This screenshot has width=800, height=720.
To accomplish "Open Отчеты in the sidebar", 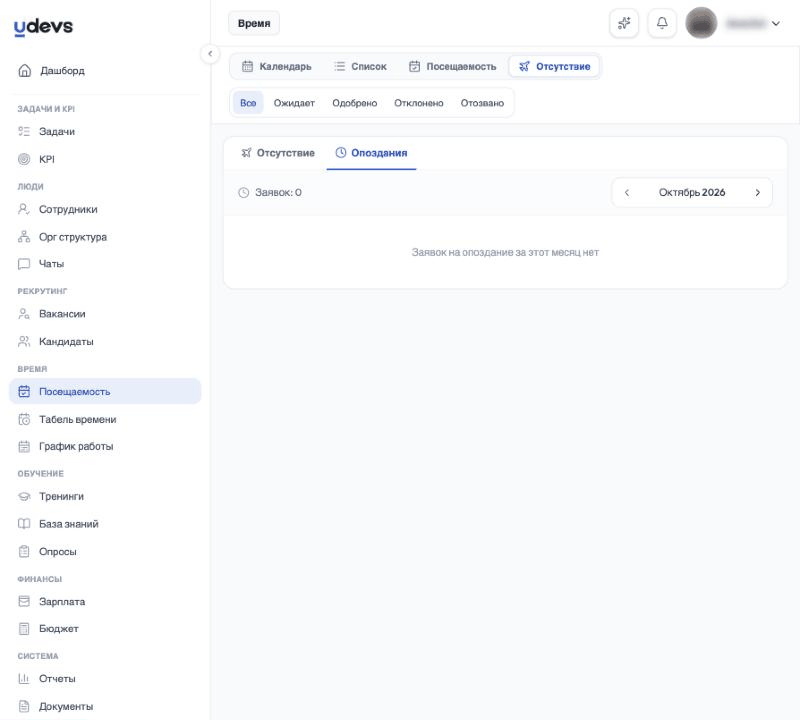I will pyautogui.click(x=105, y=679).
